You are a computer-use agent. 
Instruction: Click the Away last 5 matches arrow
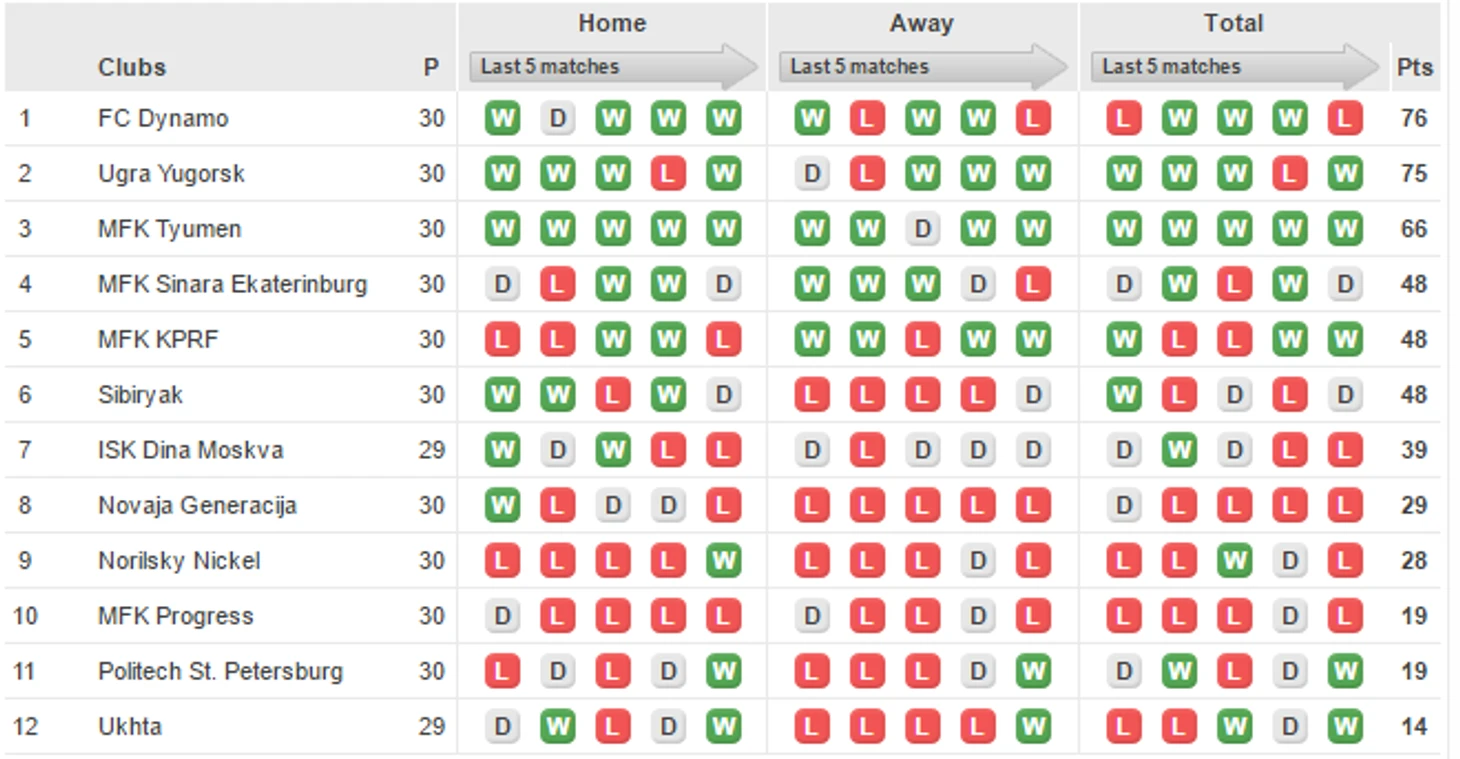tap(924, 67)
